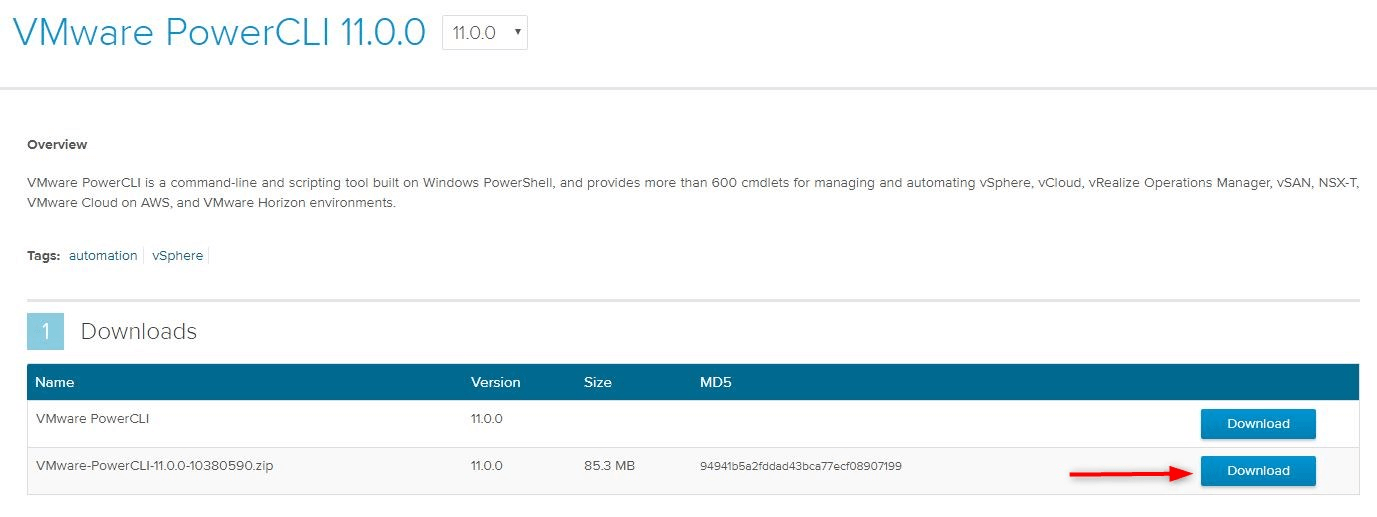Click the 11.0.0 version in the VMware PowerCLI row
Screen dimensions: 1377x517
487,419
